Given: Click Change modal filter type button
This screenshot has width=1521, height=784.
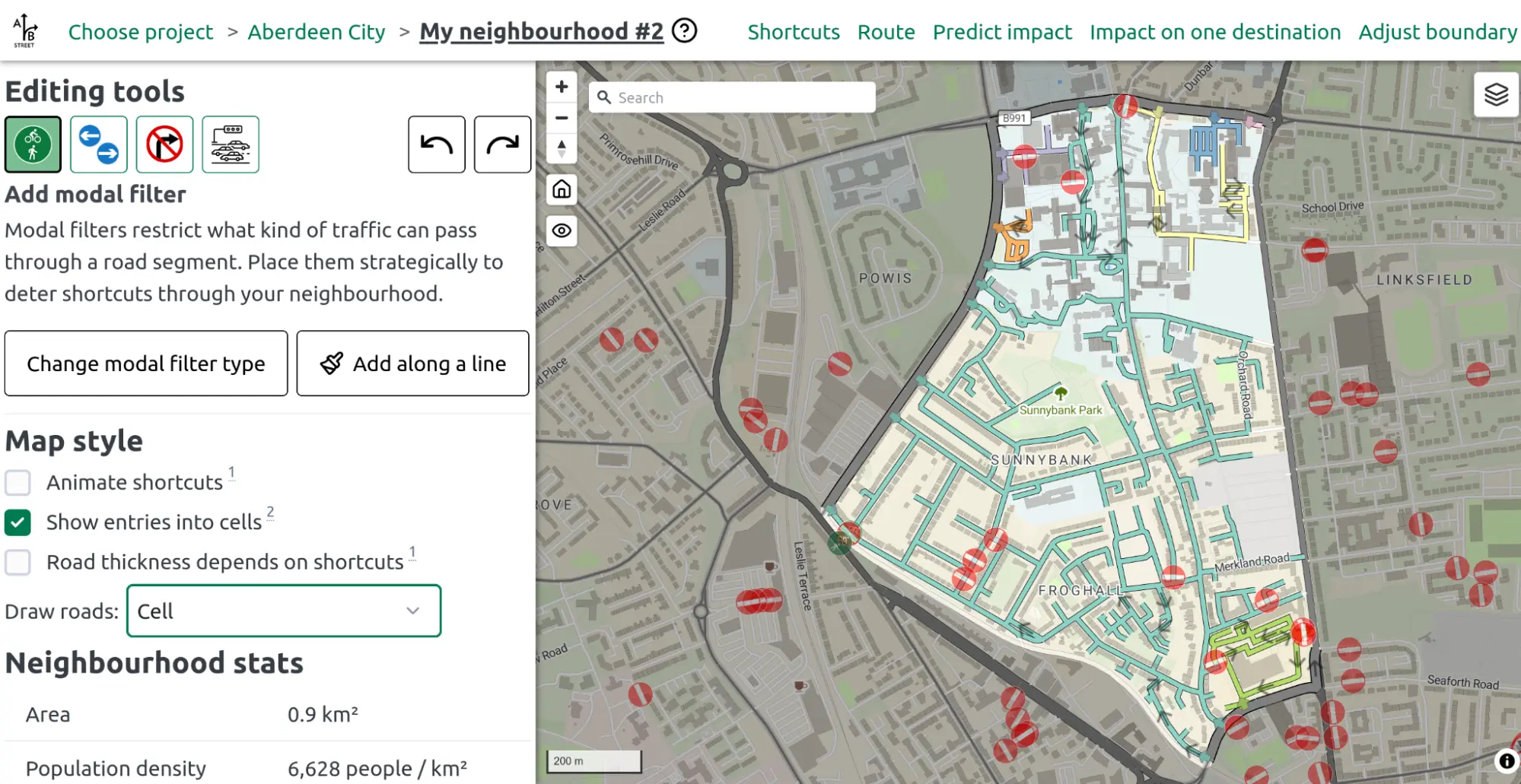Looking at the screenshot, I should [x=146, y=363].
